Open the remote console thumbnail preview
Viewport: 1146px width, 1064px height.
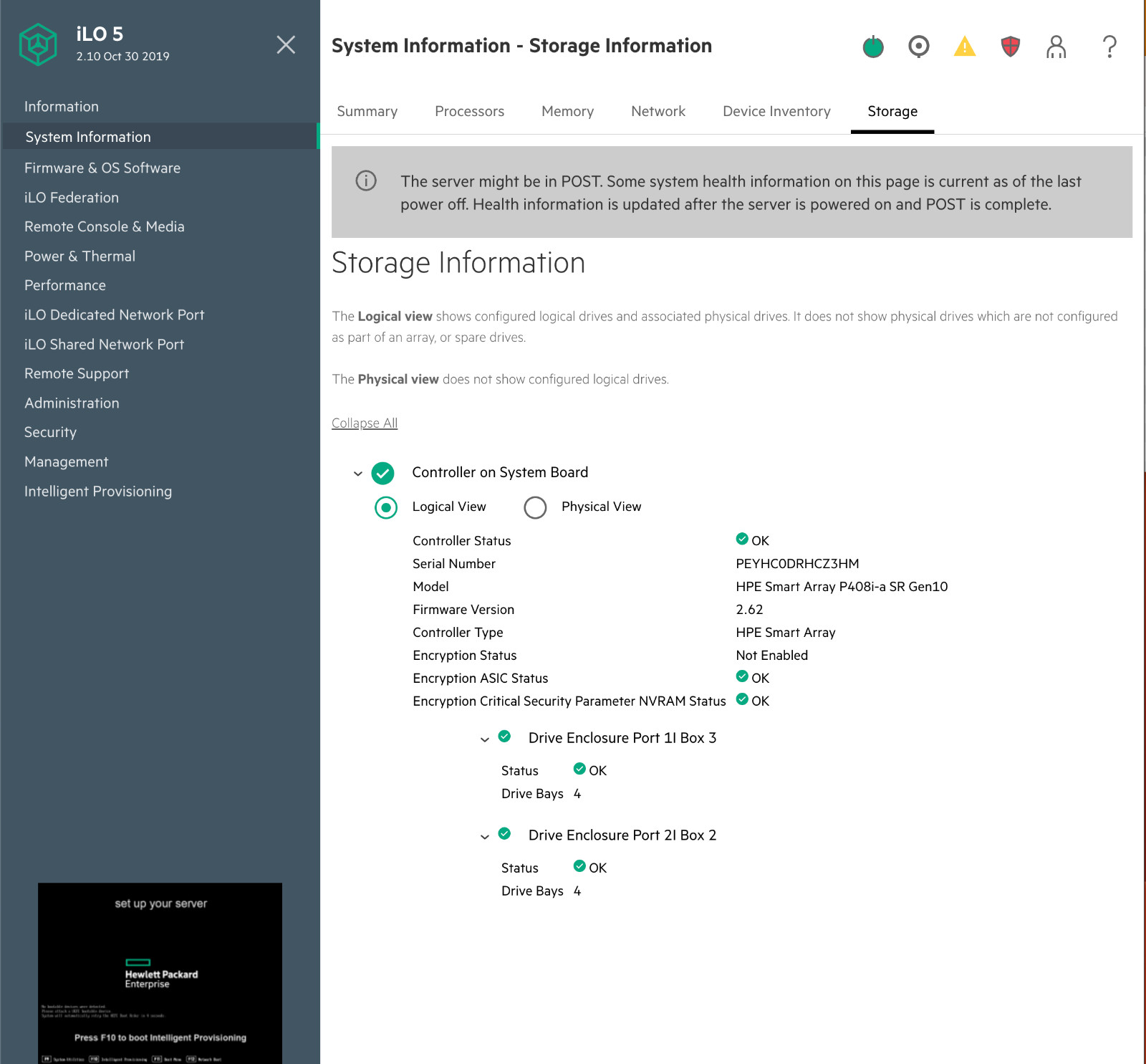(x=160, y=973)
